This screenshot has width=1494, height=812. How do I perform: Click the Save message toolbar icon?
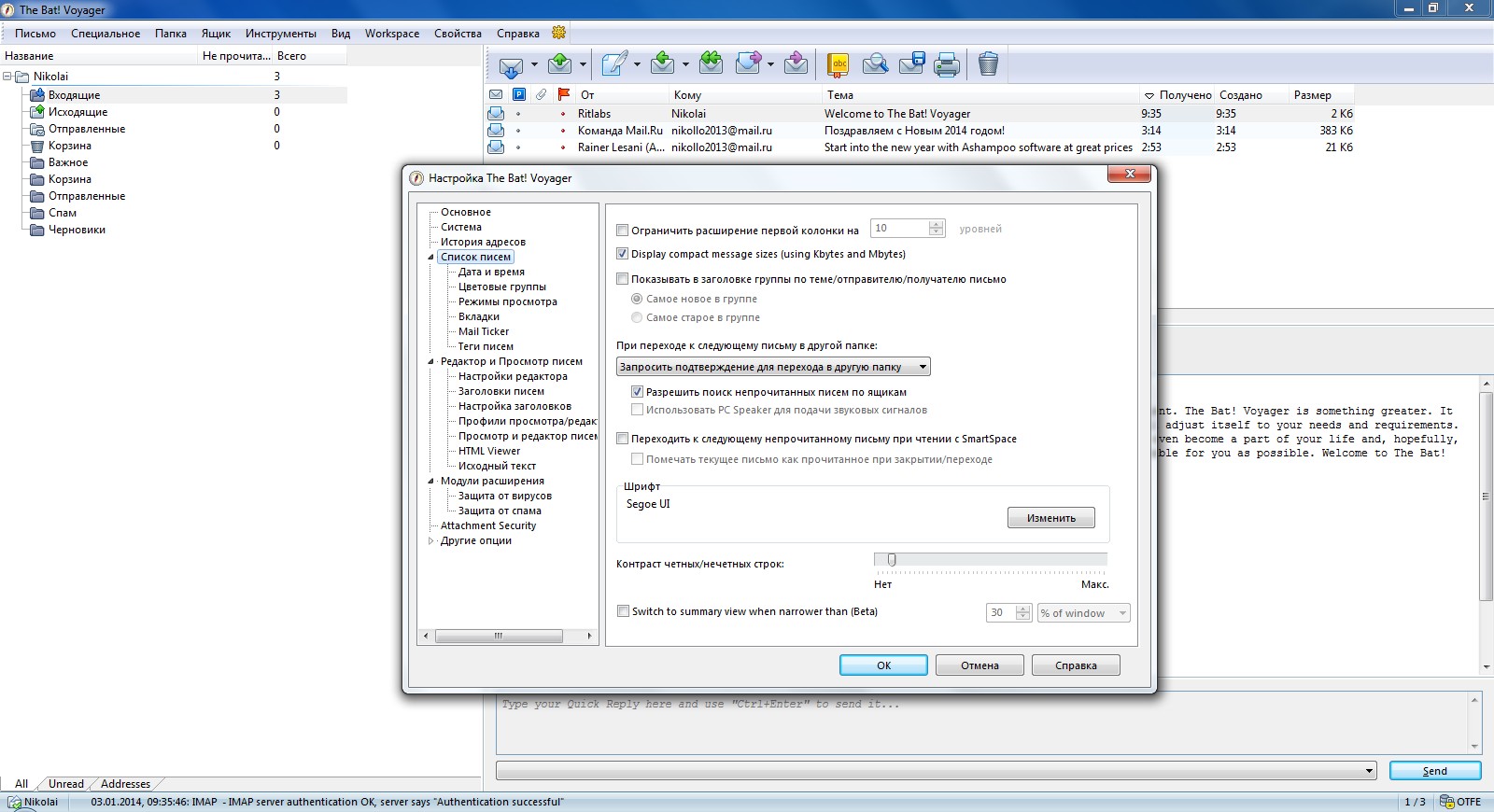point(911,63)
